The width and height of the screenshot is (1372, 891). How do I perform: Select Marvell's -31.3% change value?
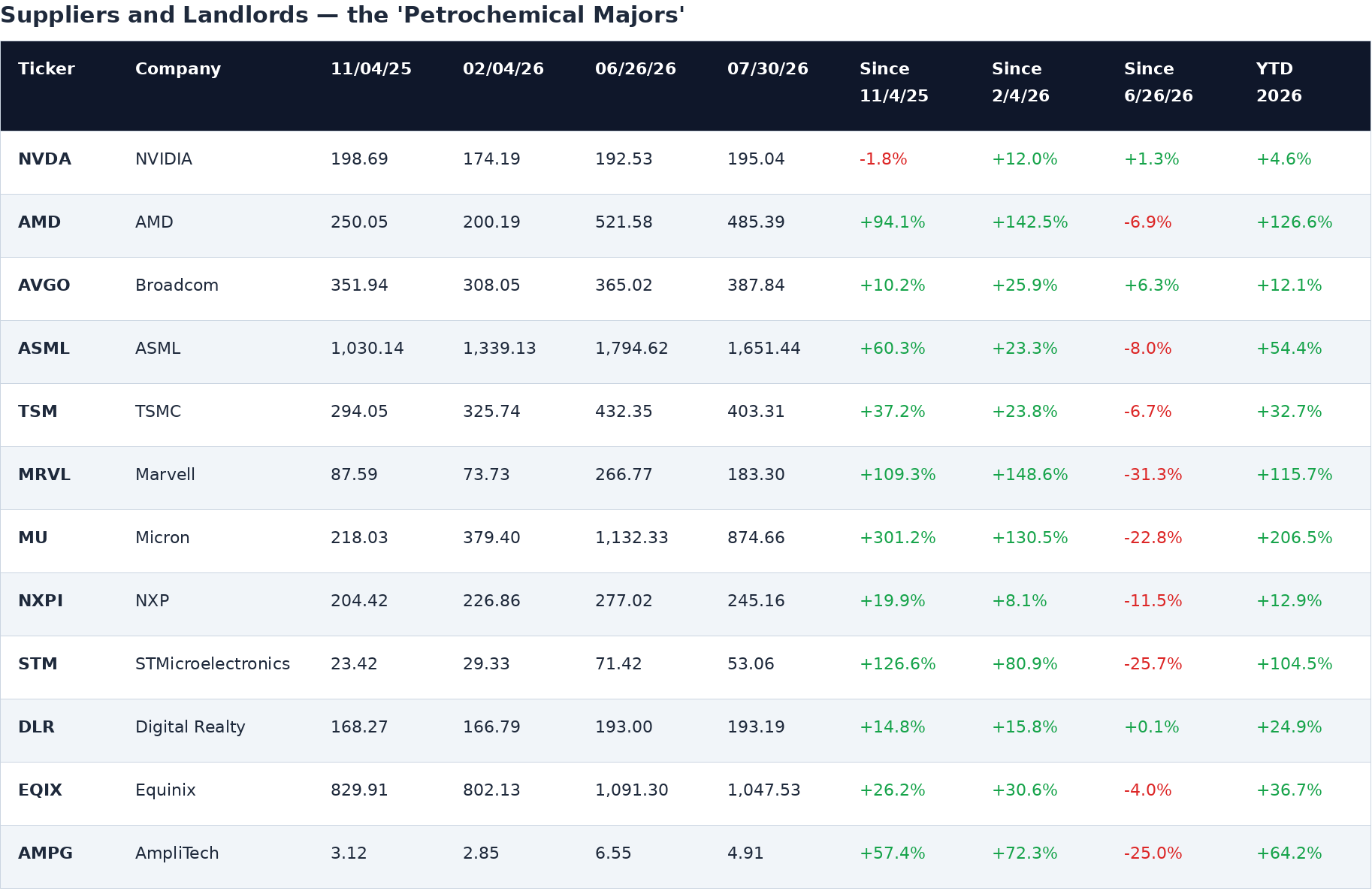click(x=1153, y=475)
